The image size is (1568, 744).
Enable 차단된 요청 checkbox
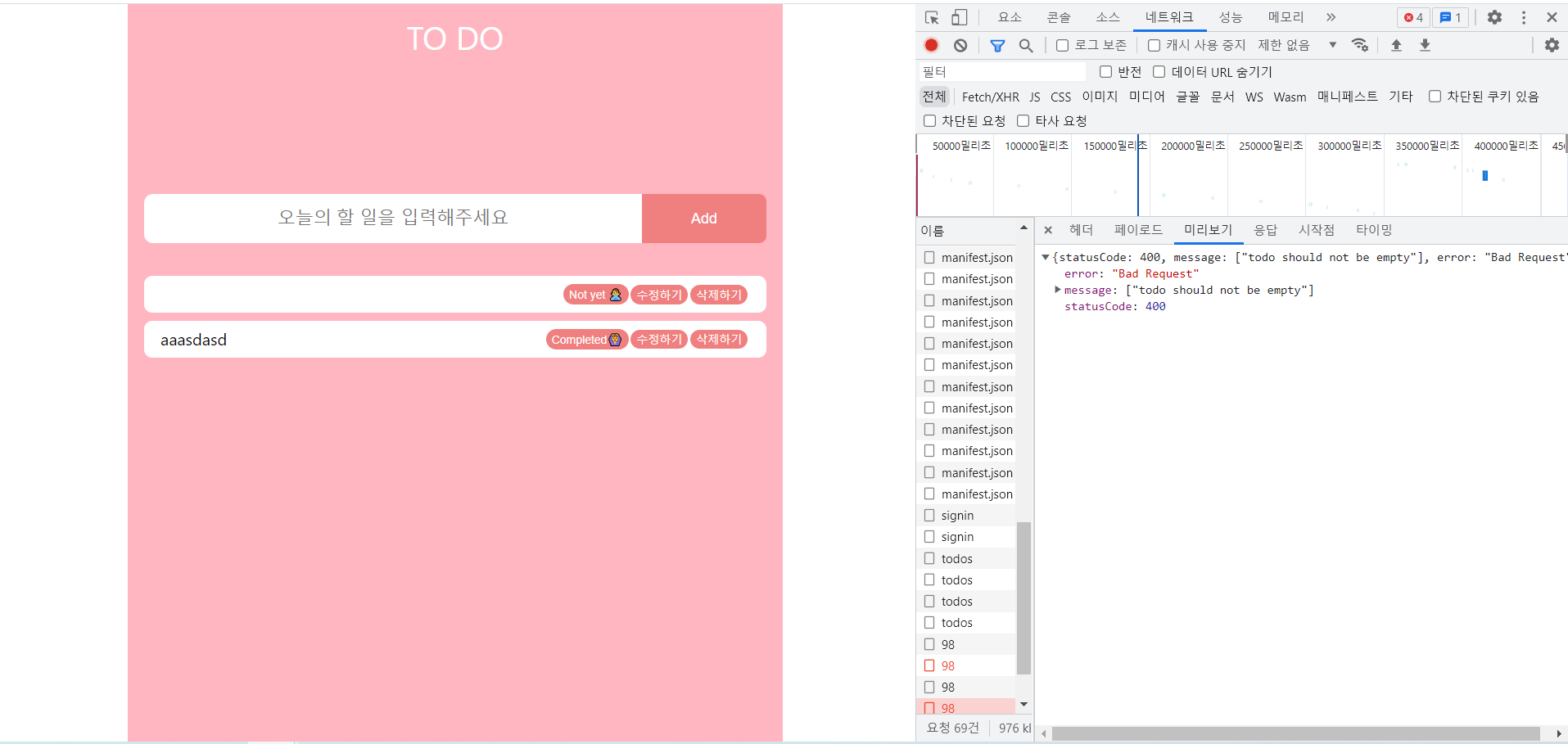(929, 120)
